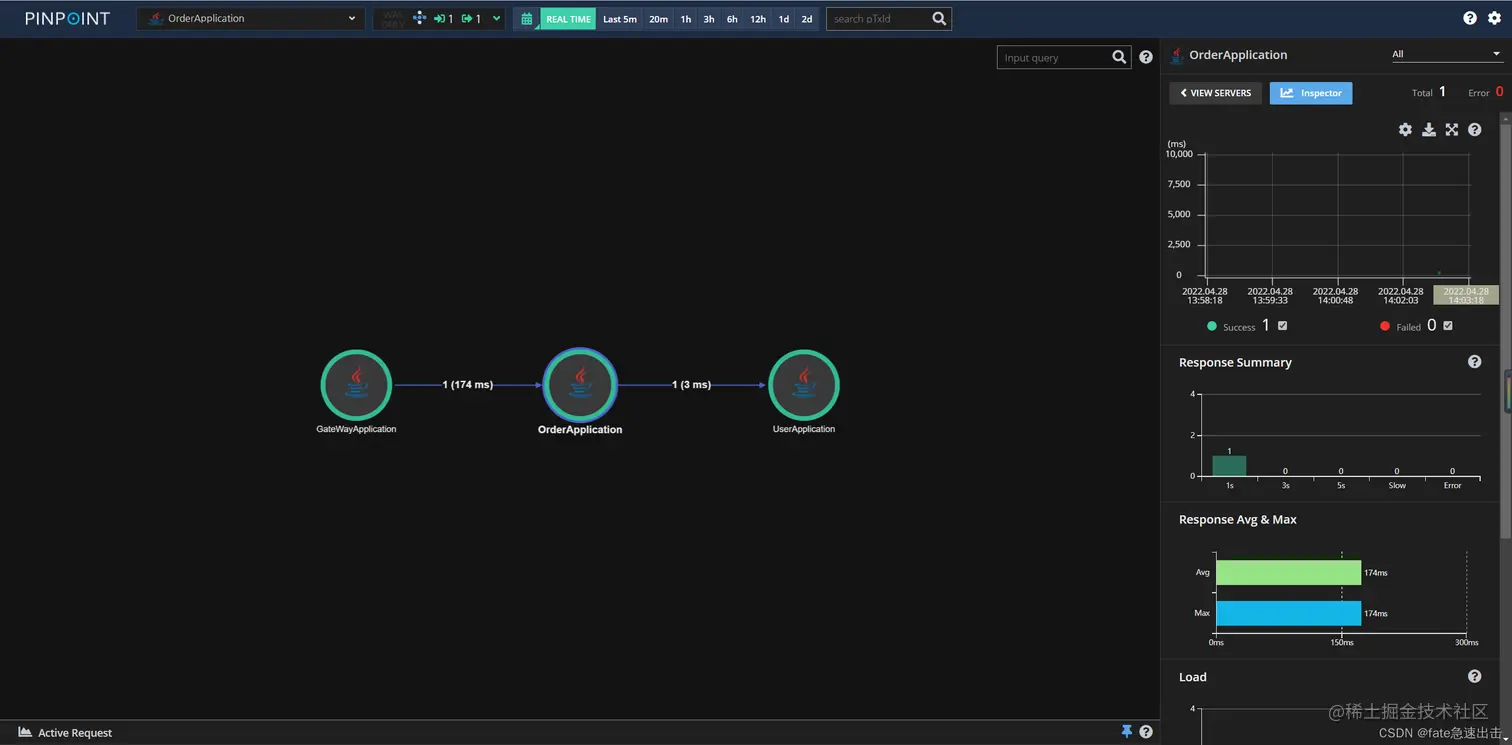Select the 1d period
Screen dimensions: 1512x745
[784, 18]
